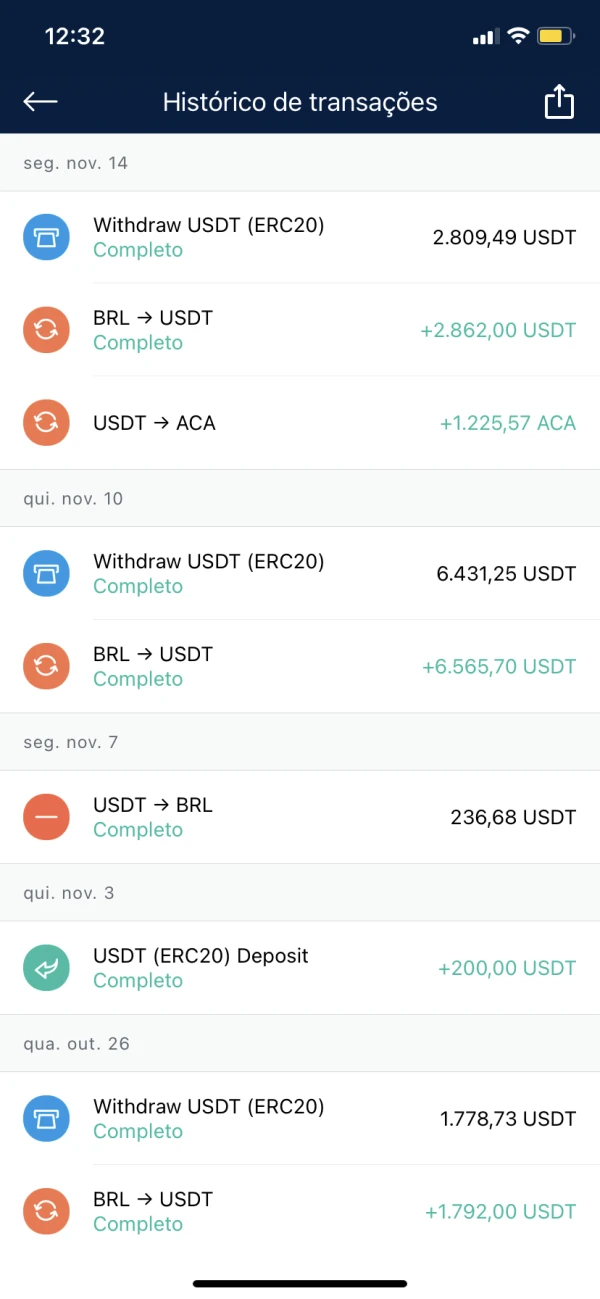Image resolution: width=600 pixels, height=1299 pixels.
Task: Tap swap icon for +1.792,00 USDT conversion
Action: coord(46,1211)
